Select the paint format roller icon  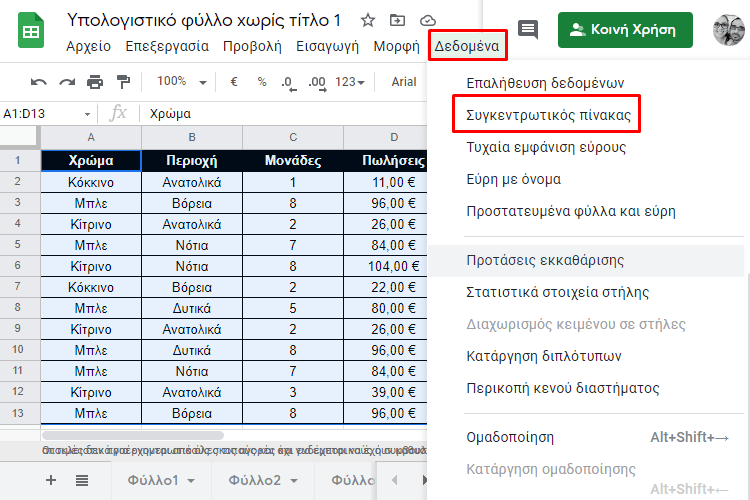pyautogui.click(x=123, y=82)
